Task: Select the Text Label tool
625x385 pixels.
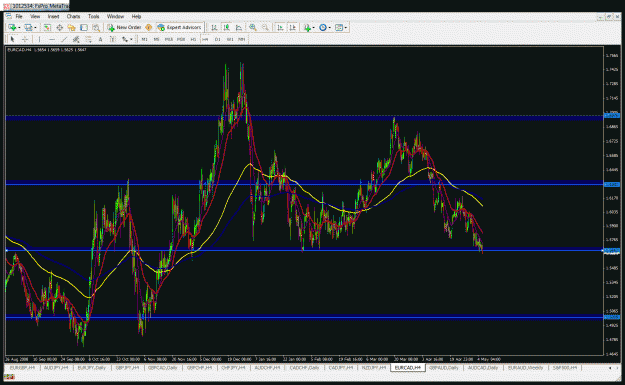Action: 113,39
